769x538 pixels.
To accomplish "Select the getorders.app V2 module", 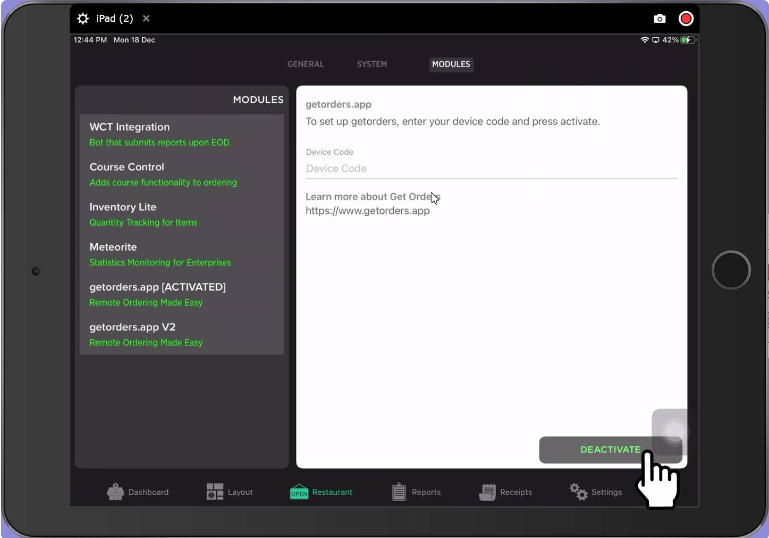I will 182,334.
